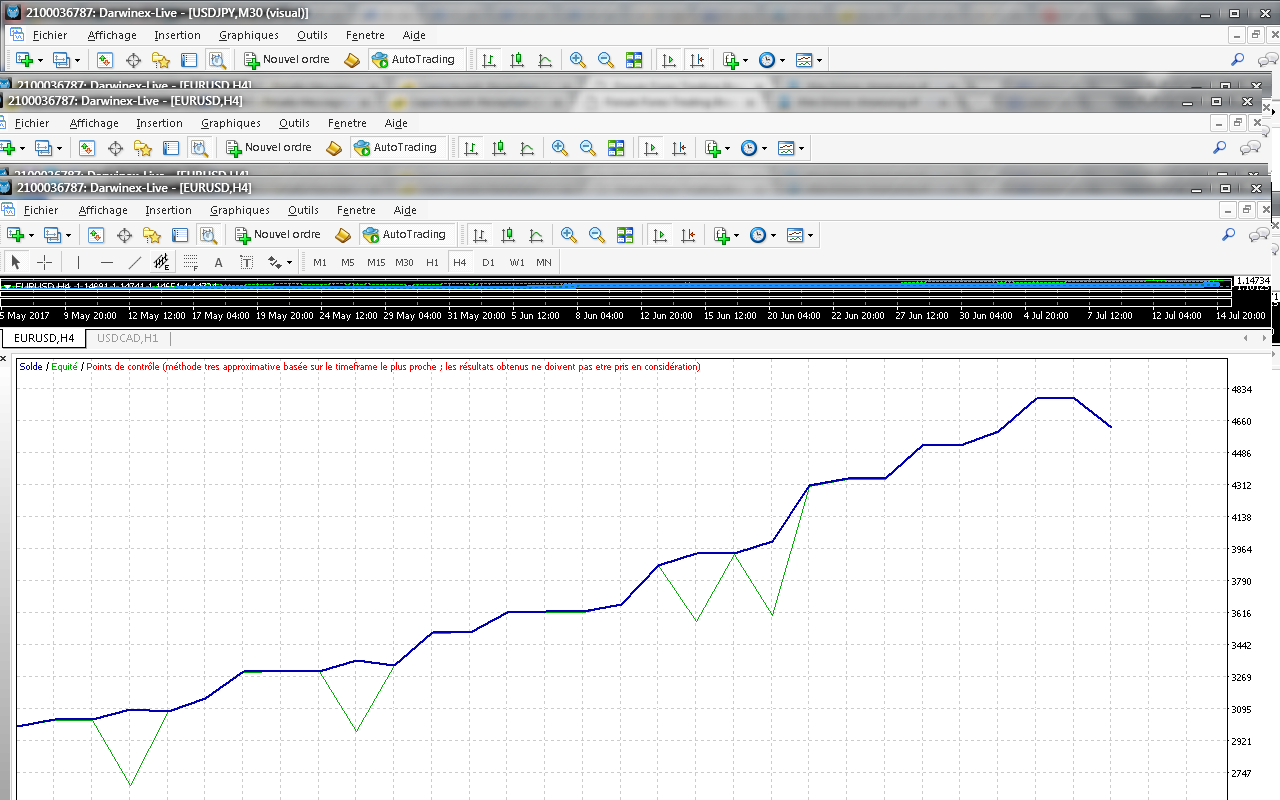Choose the text "A" drawing tool

point(219,262)
